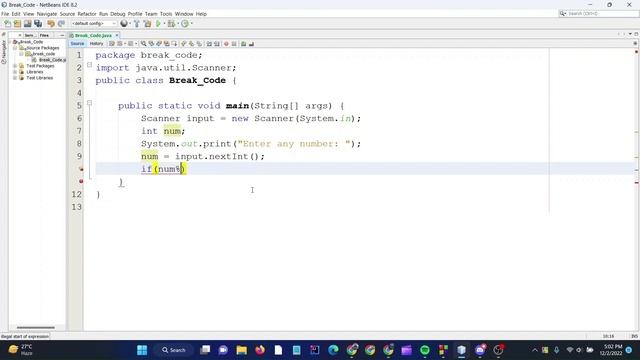The height and width of the screenshot is (360, 640).
Task: Click the error marker beside line 11
Action: tap(81, 181)
